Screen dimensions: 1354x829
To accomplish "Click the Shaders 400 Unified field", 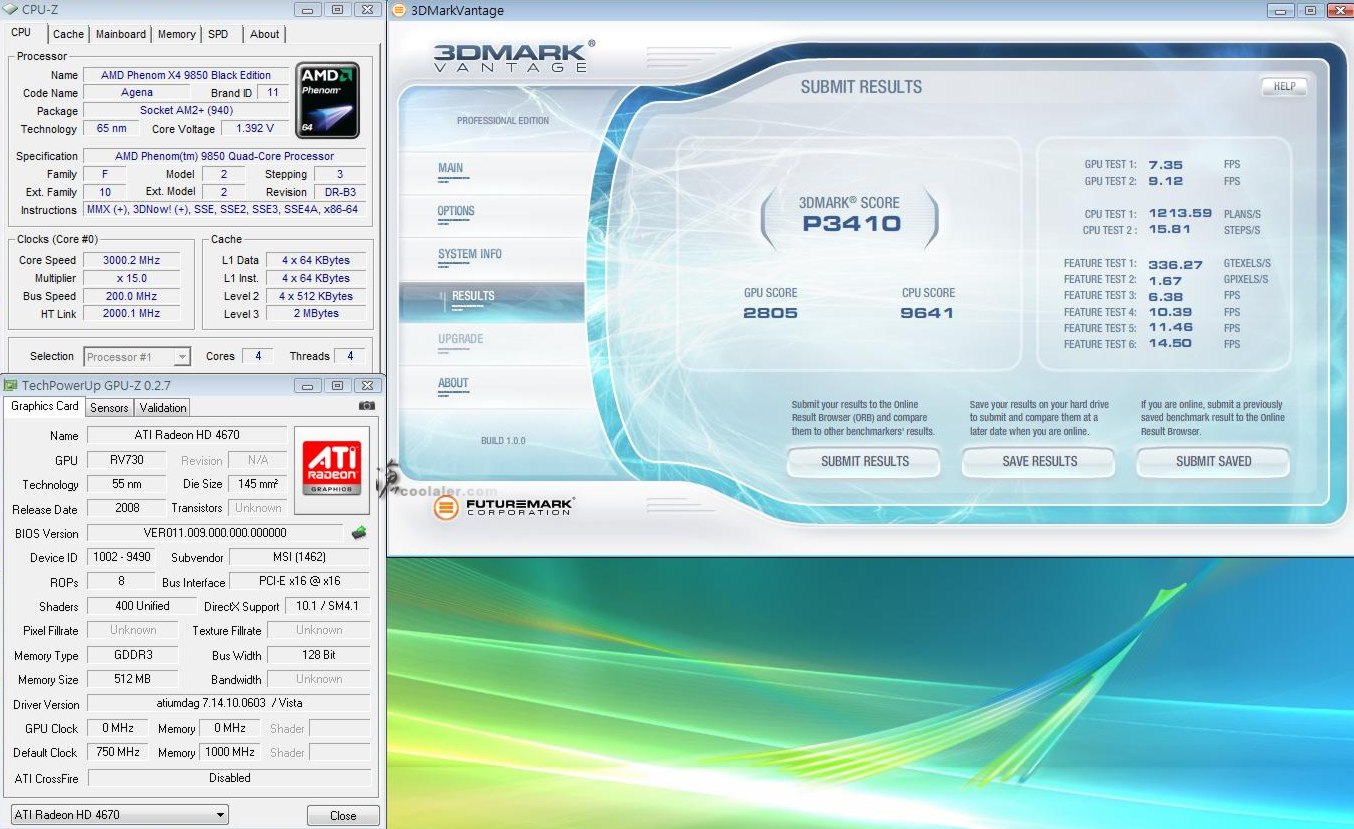I will pyautogui.click(x=142, y=606).
